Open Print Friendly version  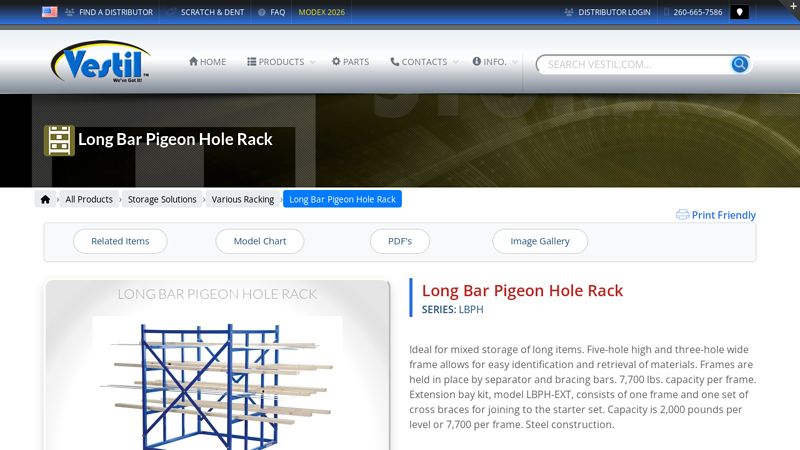[x=723, y=215]
